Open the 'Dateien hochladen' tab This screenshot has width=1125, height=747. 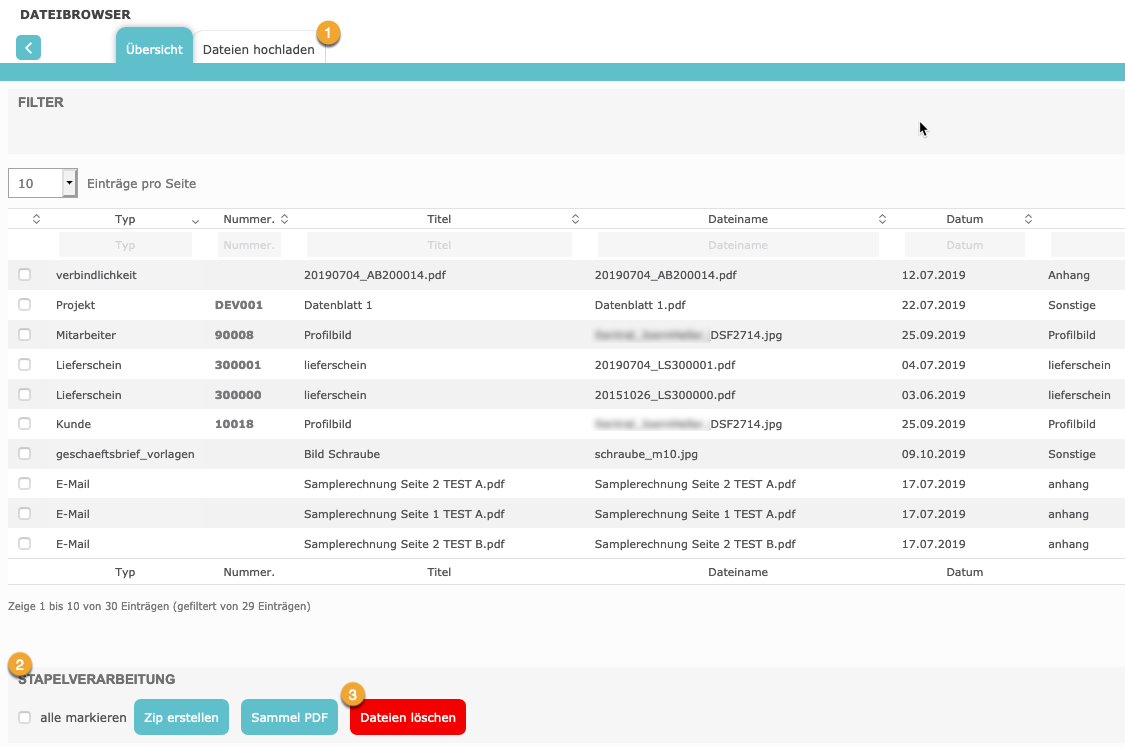tap(258, 49)
